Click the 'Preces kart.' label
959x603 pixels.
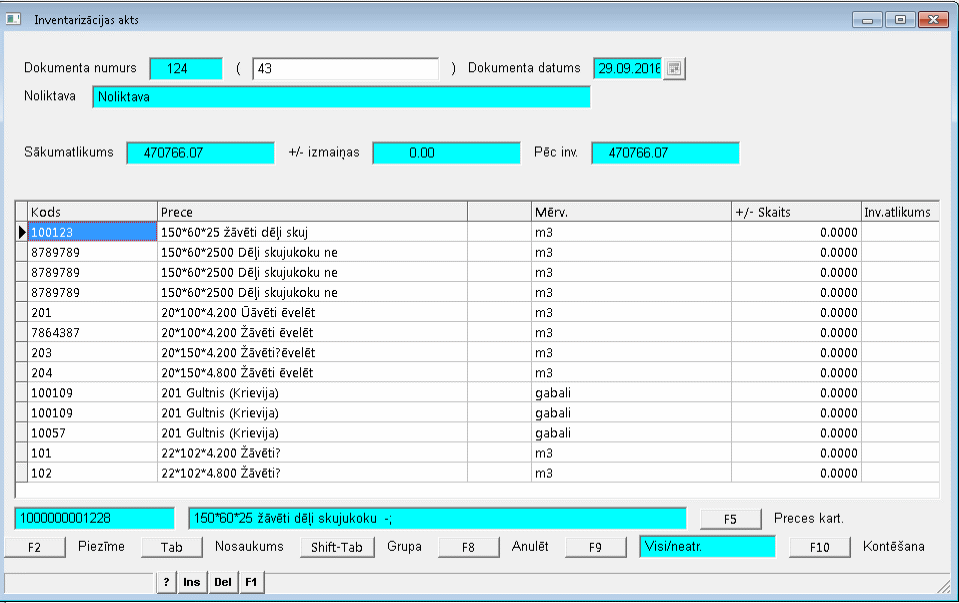(x=809, y=519)
